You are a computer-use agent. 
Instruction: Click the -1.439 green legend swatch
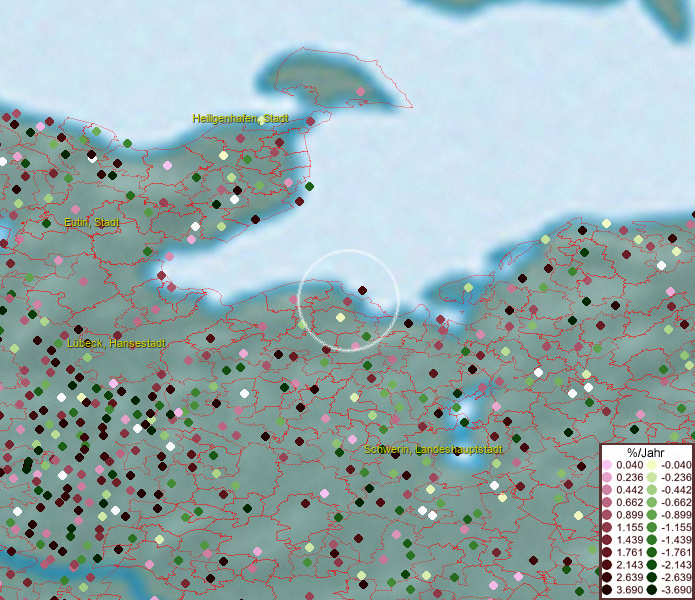click(x=652, y=540)
